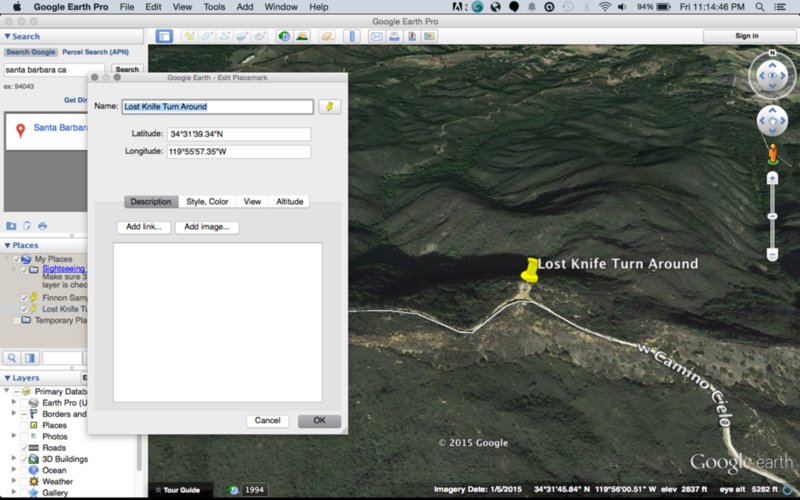Image resolution: width=800 pixels, height=500 pixels.
Task: Click the North indicator on compass
Action: point(772,53)
